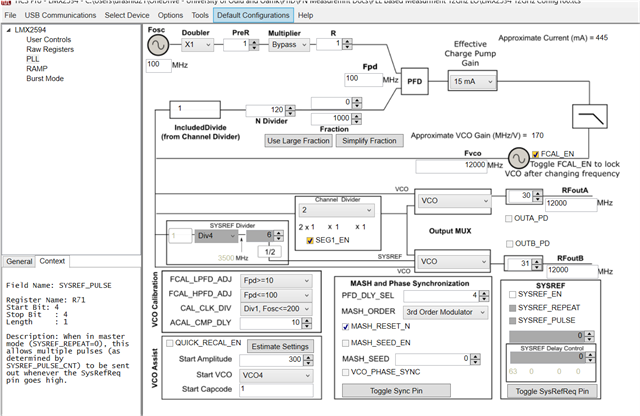Click the RFoutA power stepper

click(x=538, y=196)
